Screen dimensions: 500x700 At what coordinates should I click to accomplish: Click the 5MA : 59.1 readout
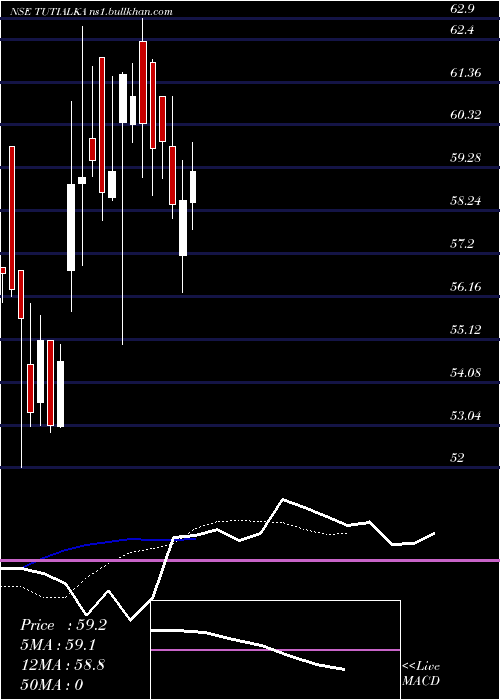click(59, 645)
